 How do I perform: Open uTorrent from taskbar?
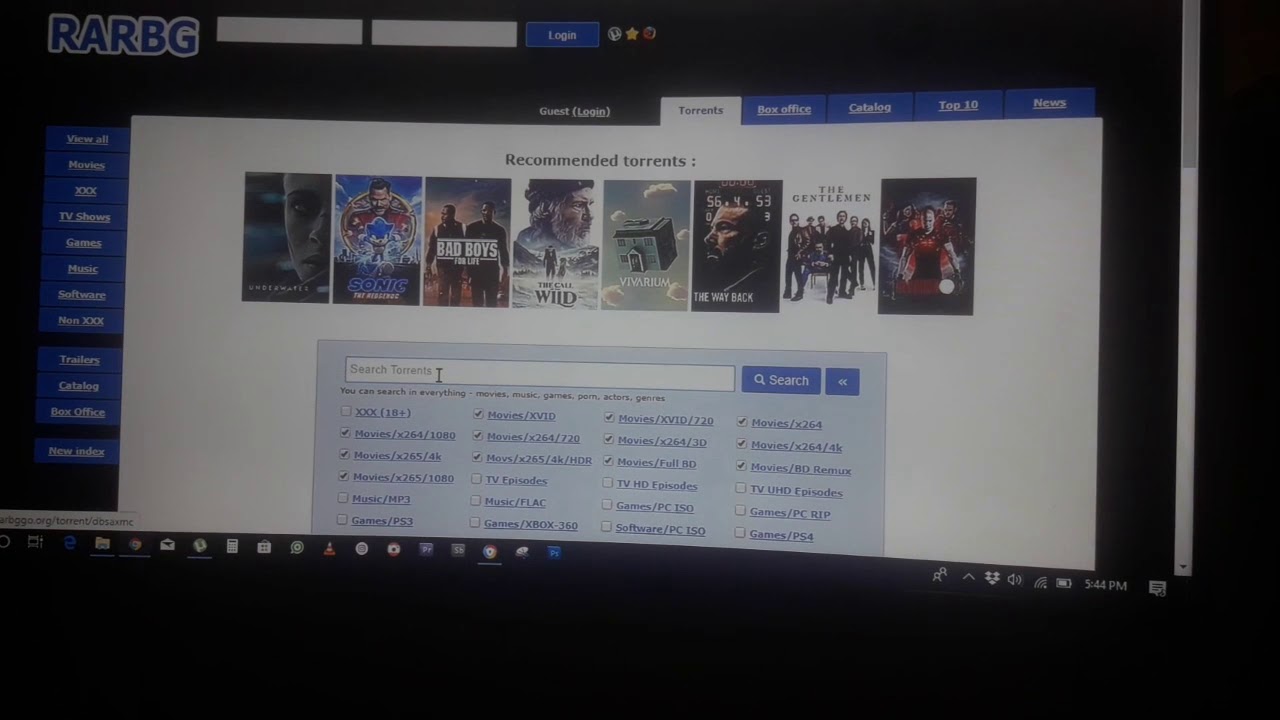pos(200,545)
